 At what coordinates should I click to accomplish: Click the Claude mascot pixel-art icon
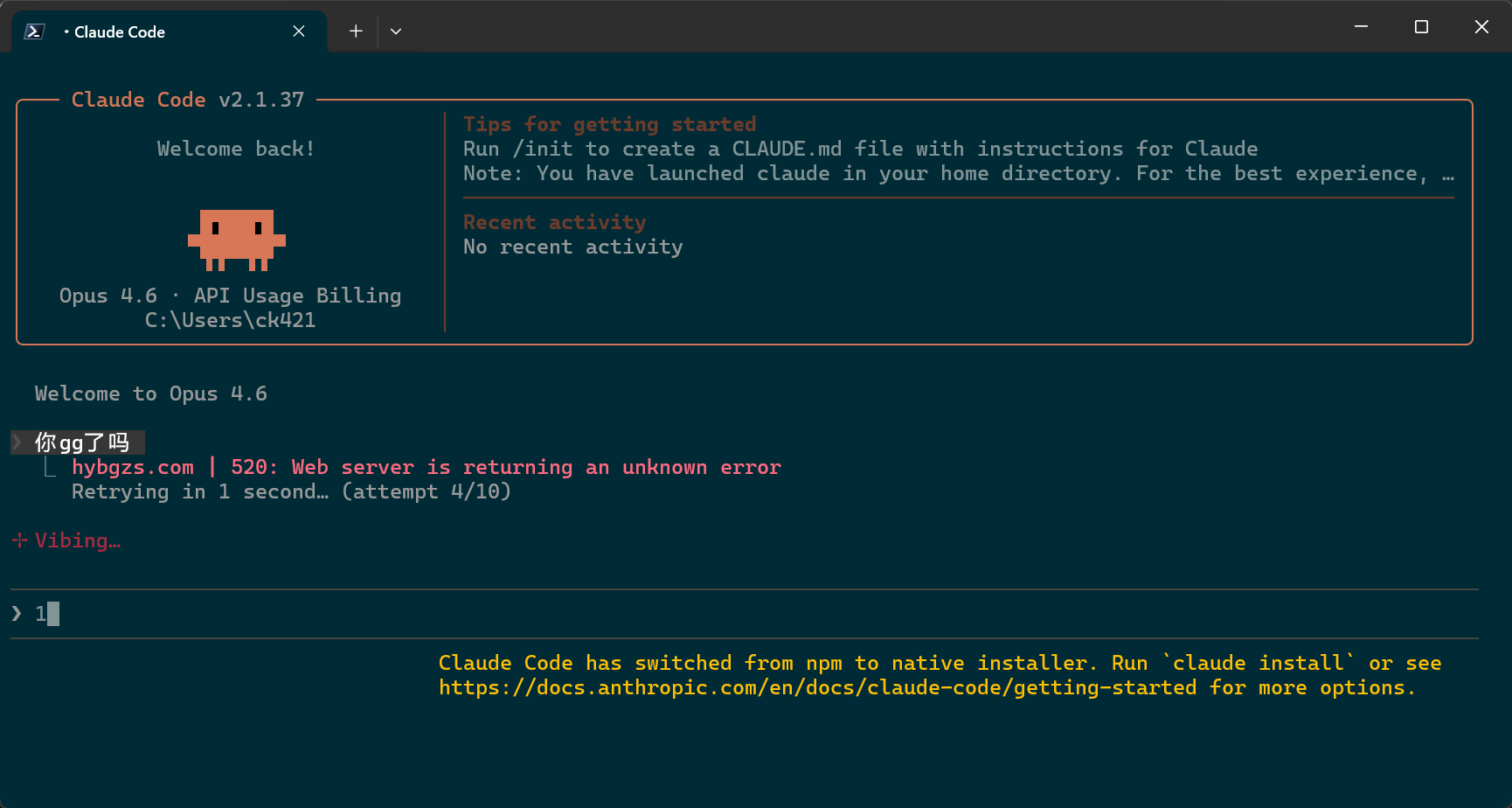(x=237, y=240)
